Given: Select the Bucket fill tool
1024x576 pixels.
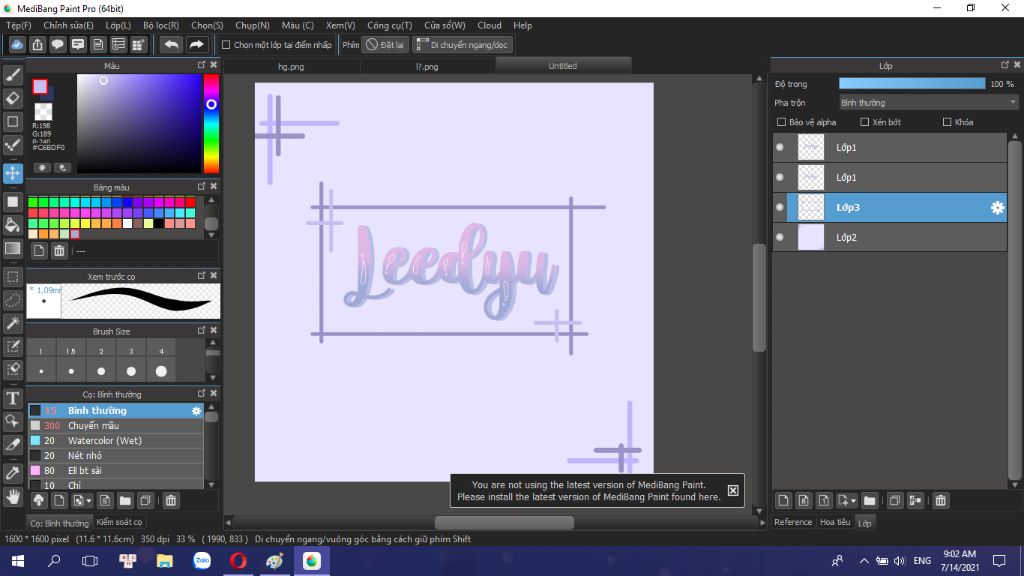Looking at the screenshot, I should [x=12, y=225].
